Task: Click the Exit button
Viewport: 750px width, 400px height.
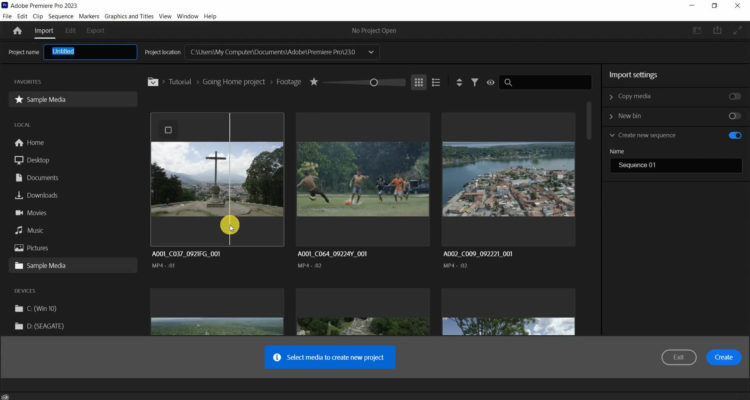Action: (x=679, y=357)
